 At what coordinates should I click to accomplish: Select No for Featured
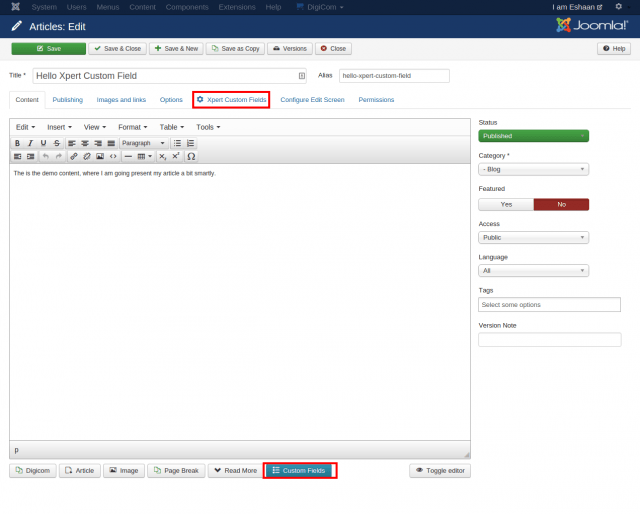pos(561,205)
